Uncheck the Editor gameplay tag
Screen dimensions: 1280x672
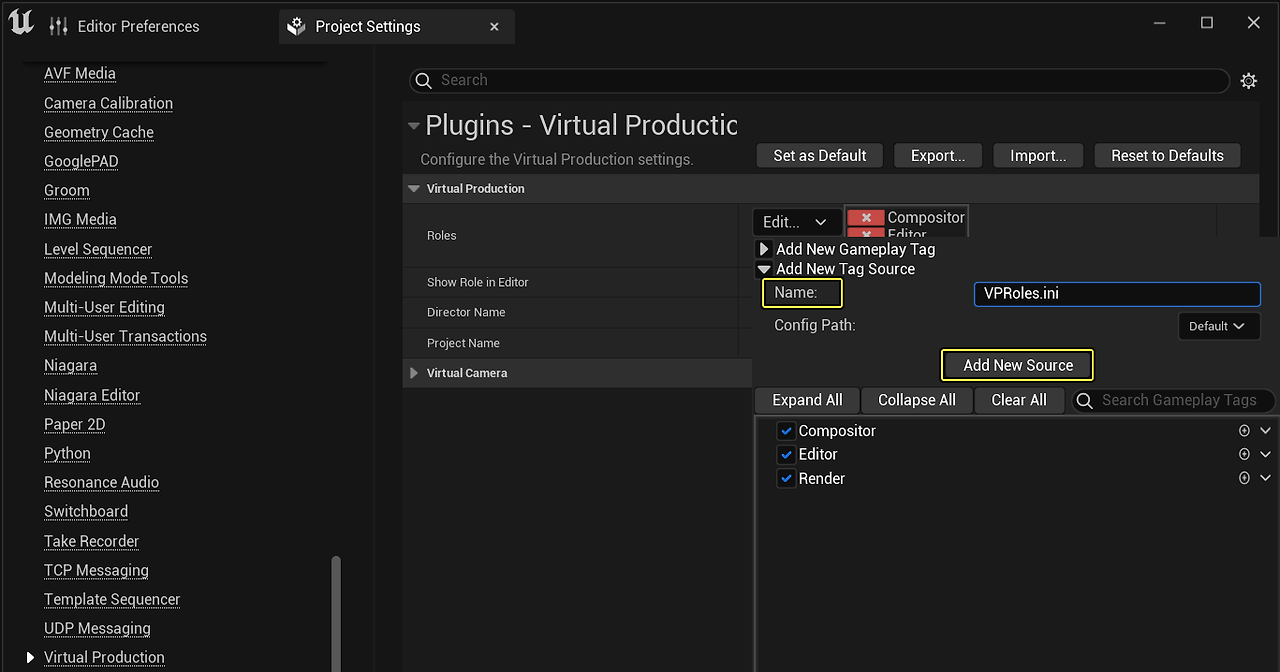[x=786, y=455]
